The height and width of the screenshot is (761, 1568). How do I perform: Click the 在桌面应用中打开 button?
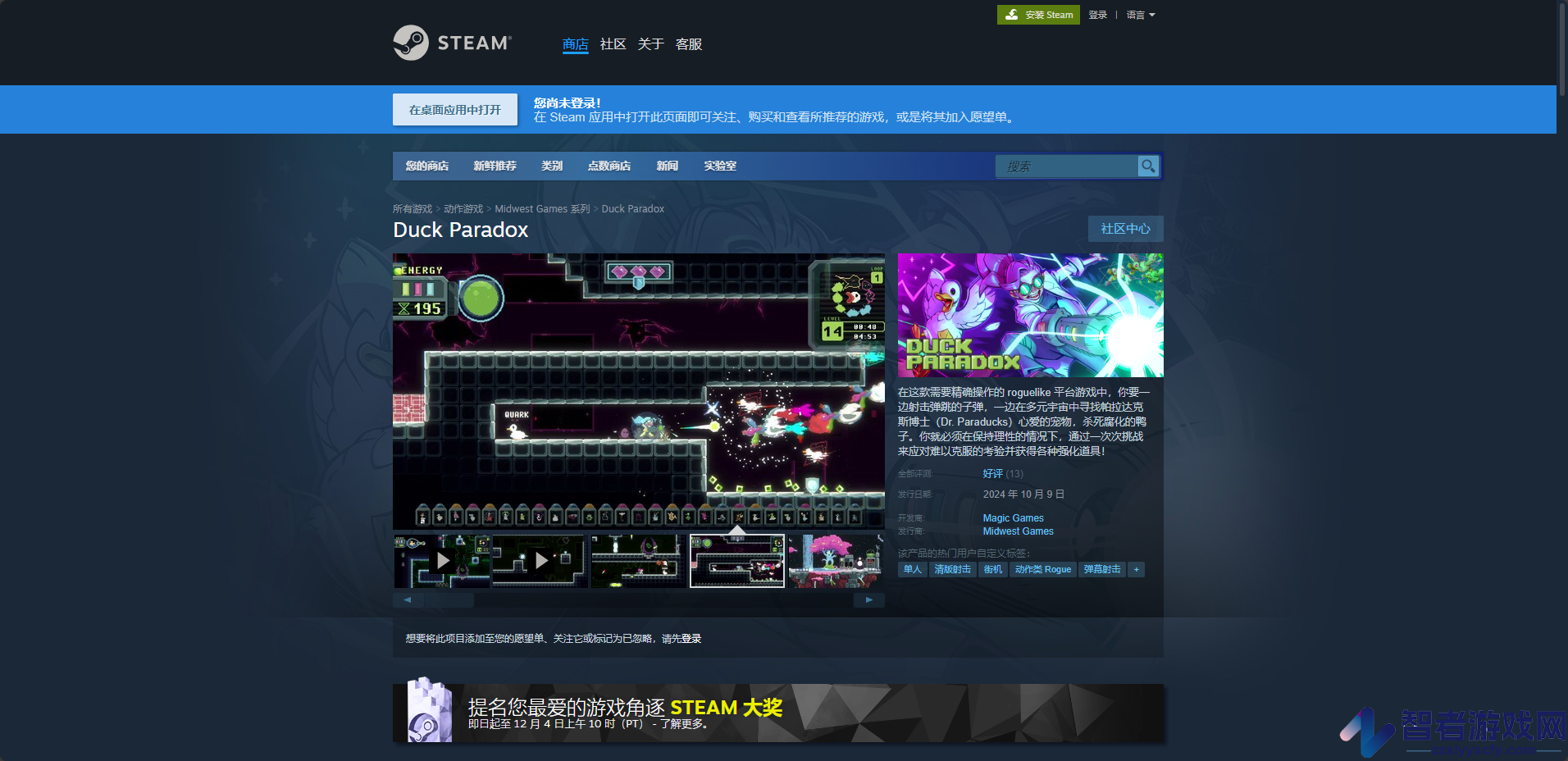tap(455, 110)
